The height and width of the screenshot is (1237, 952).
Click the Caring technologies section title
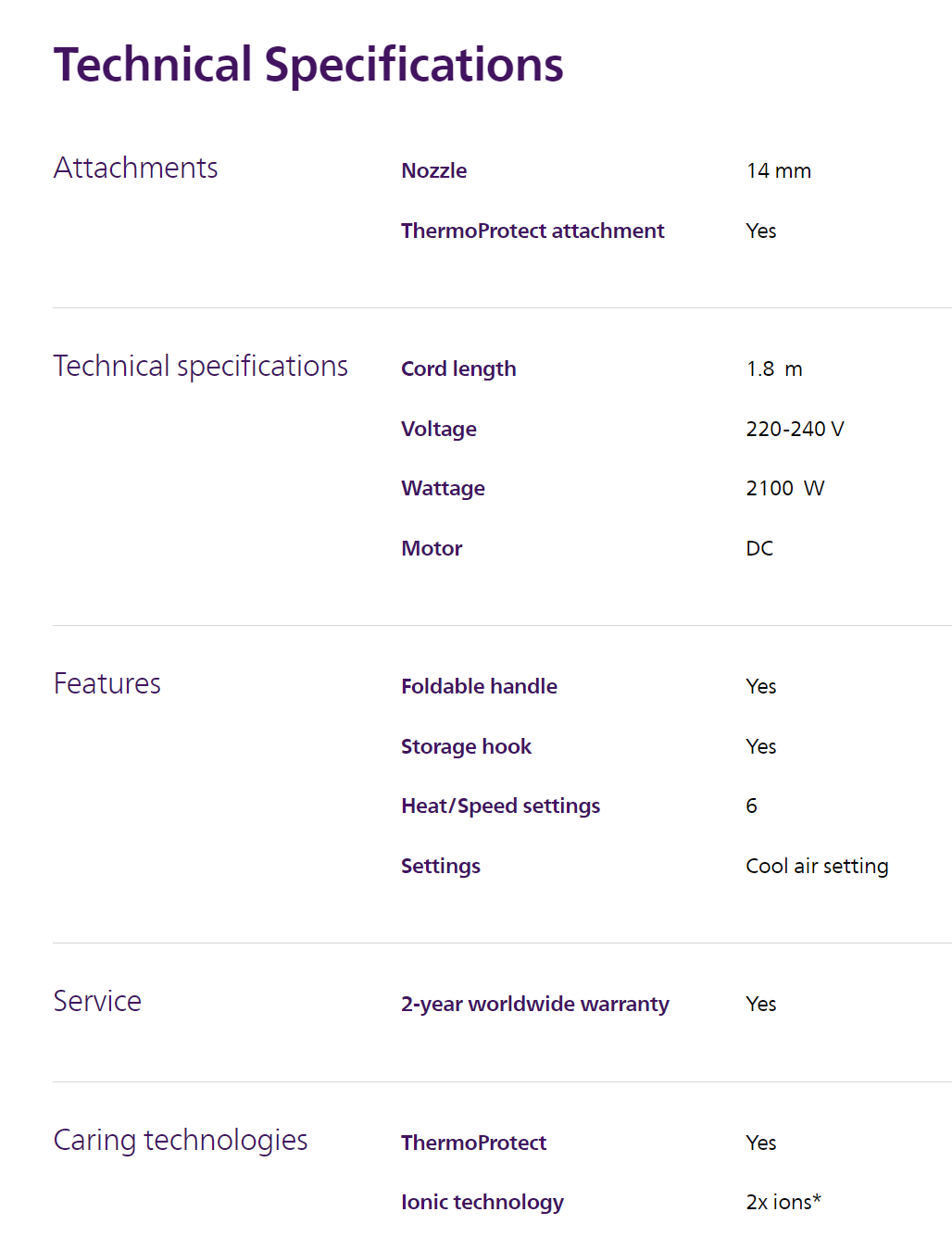181,1140
